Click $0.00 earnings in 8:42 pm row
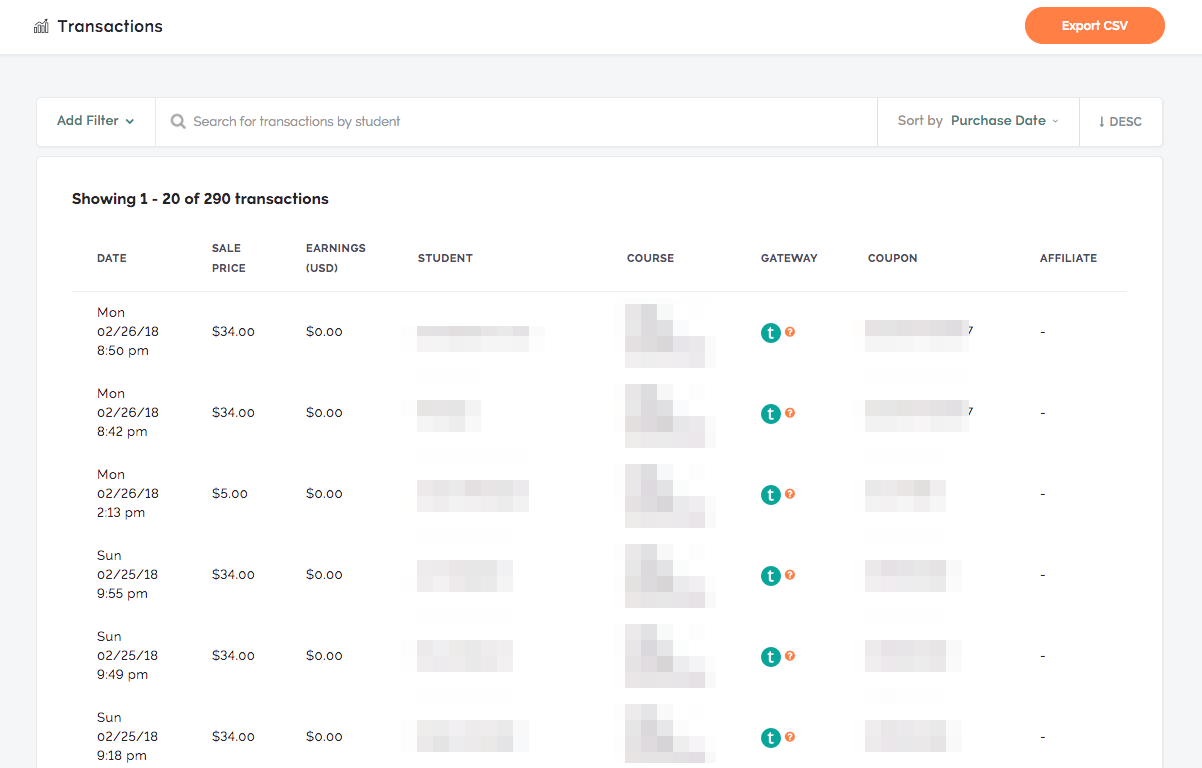 coord(324,413)
